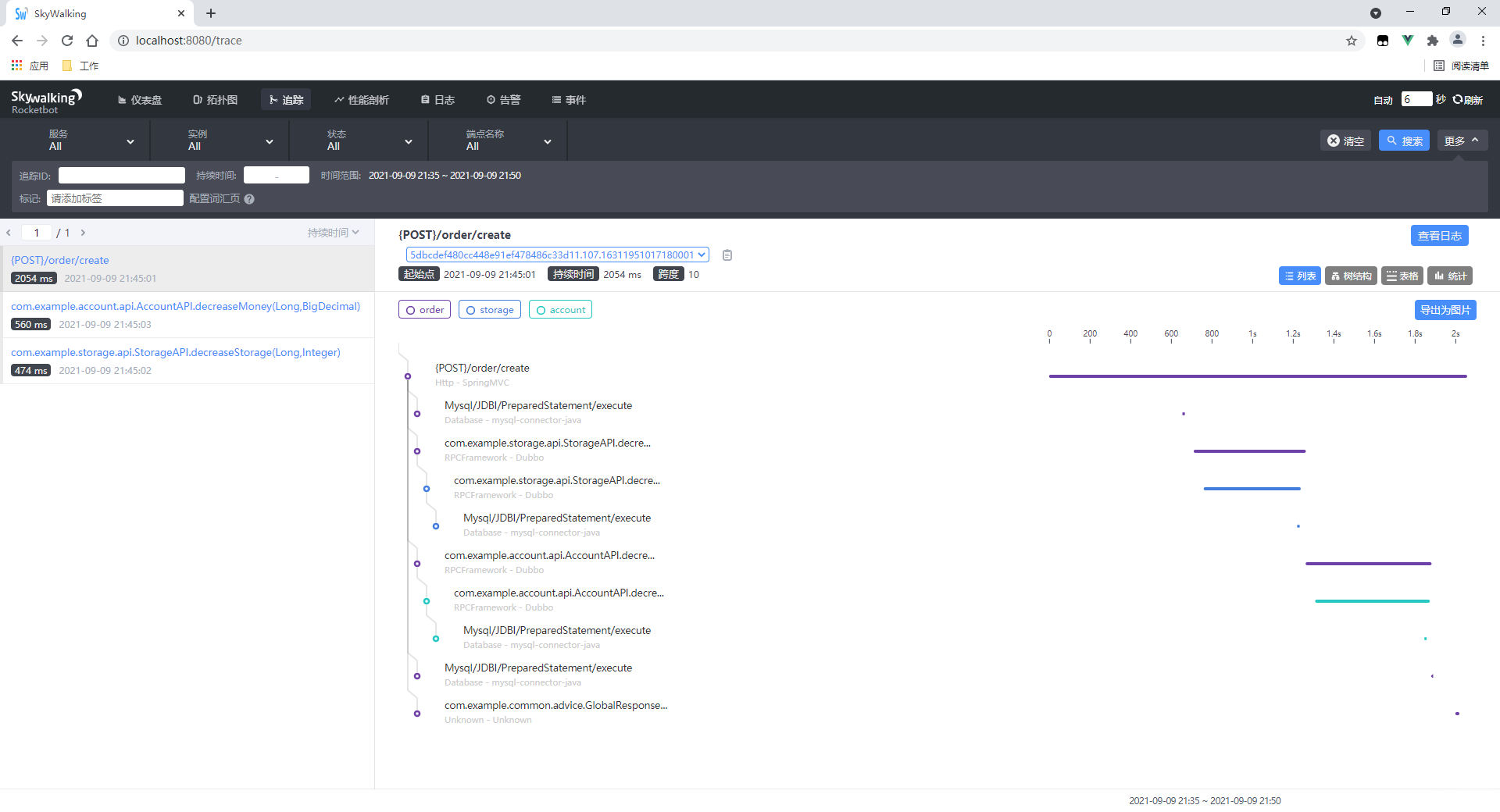This screenshot has width=1500, height=812.
Task: Copy the trace ID with clipboard icon
Action: 727,255
